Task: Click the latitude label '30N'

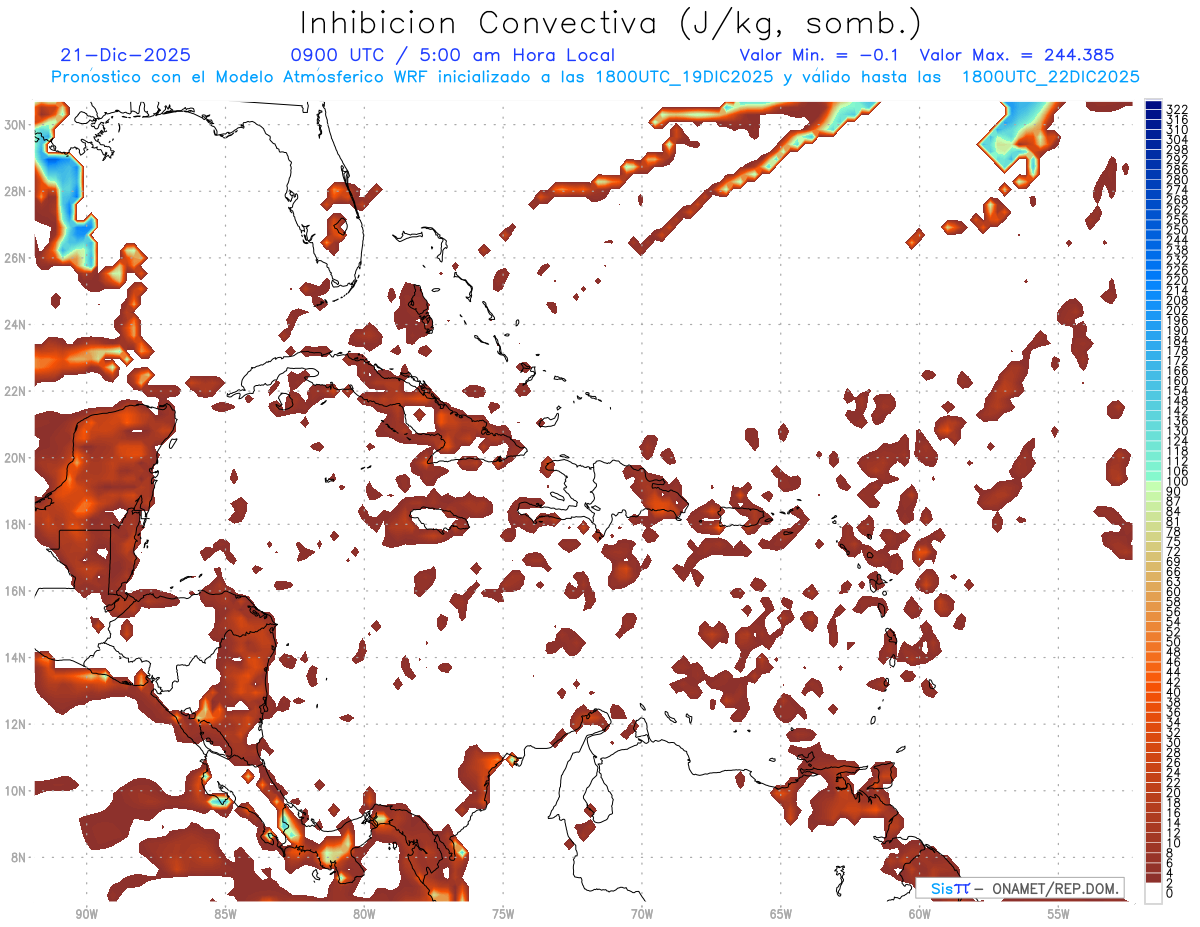Action: [x=17, y=125]
